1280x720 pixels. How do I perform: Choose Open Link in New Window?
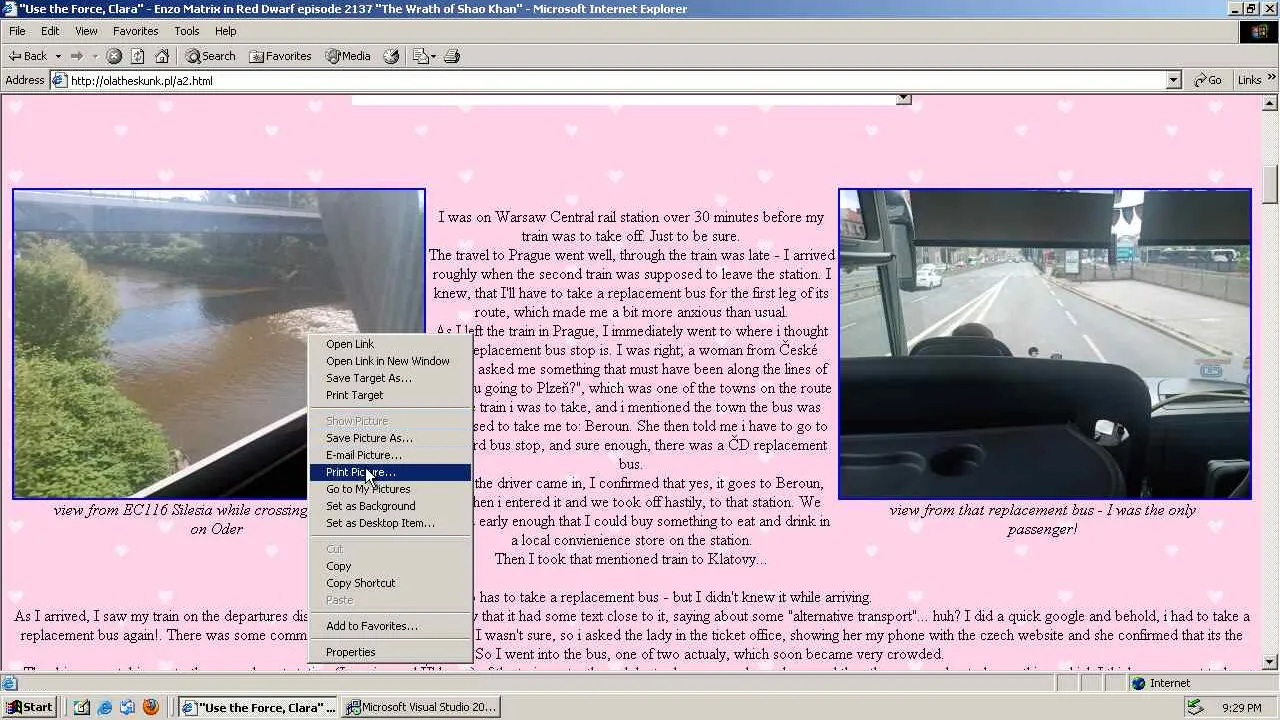(390, 361)
